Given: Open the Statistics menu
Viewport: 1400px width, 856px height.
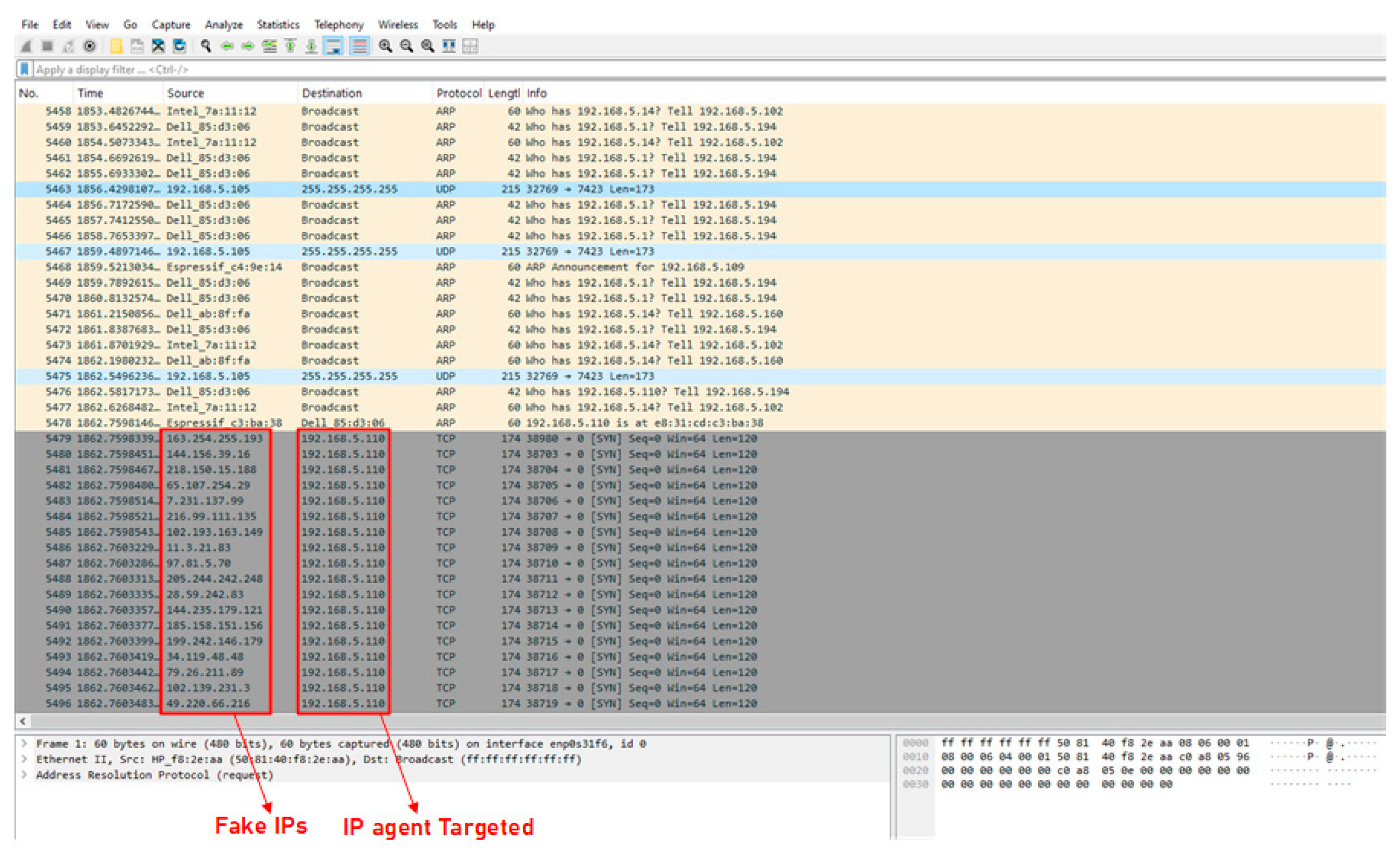Looking at the screenshot, I should pyautogui.click(x=278, y=24).
